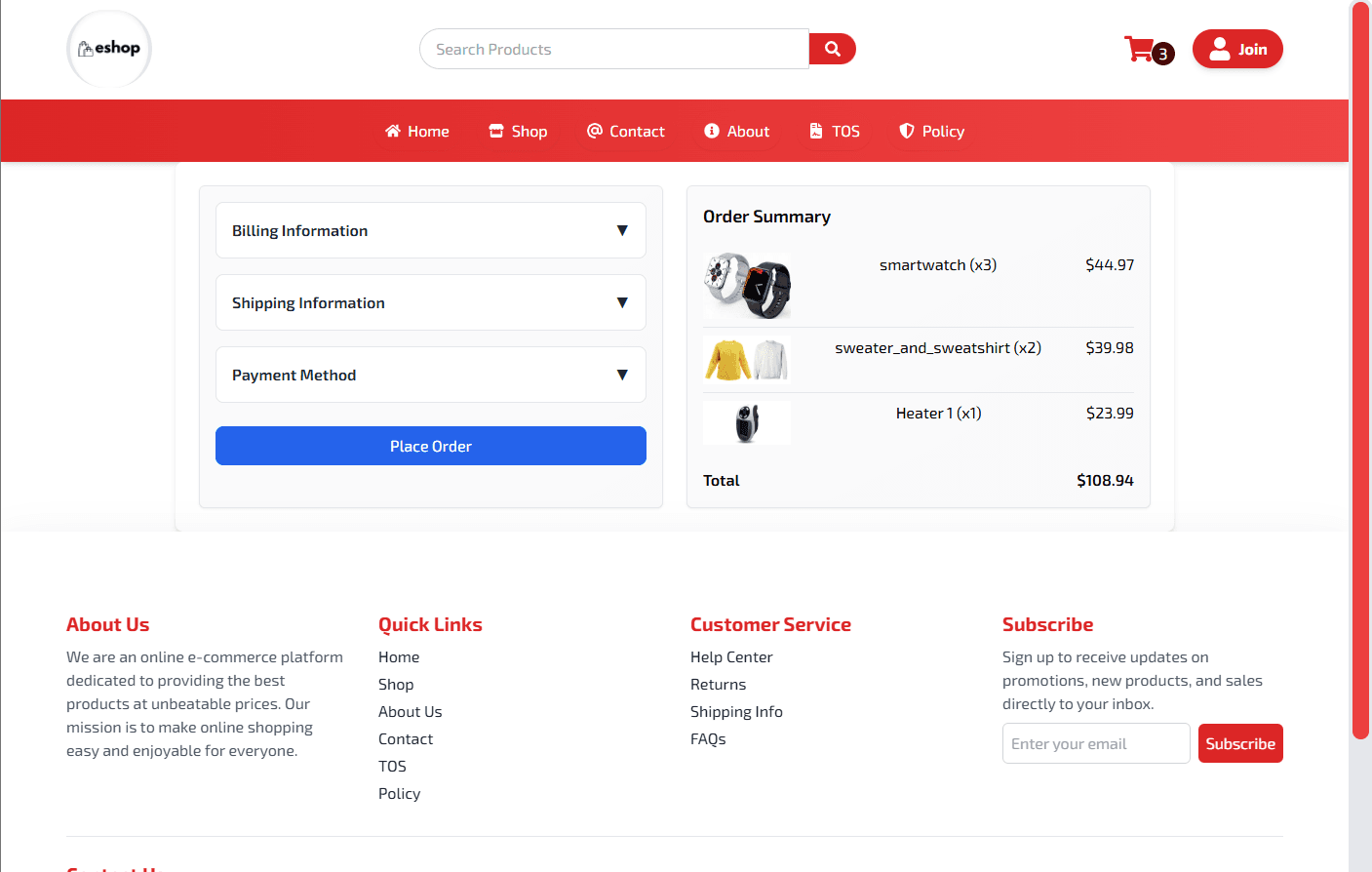1372x872 pixels.
Task: Expand the Shipping Information section
Action: pos(430,302)
